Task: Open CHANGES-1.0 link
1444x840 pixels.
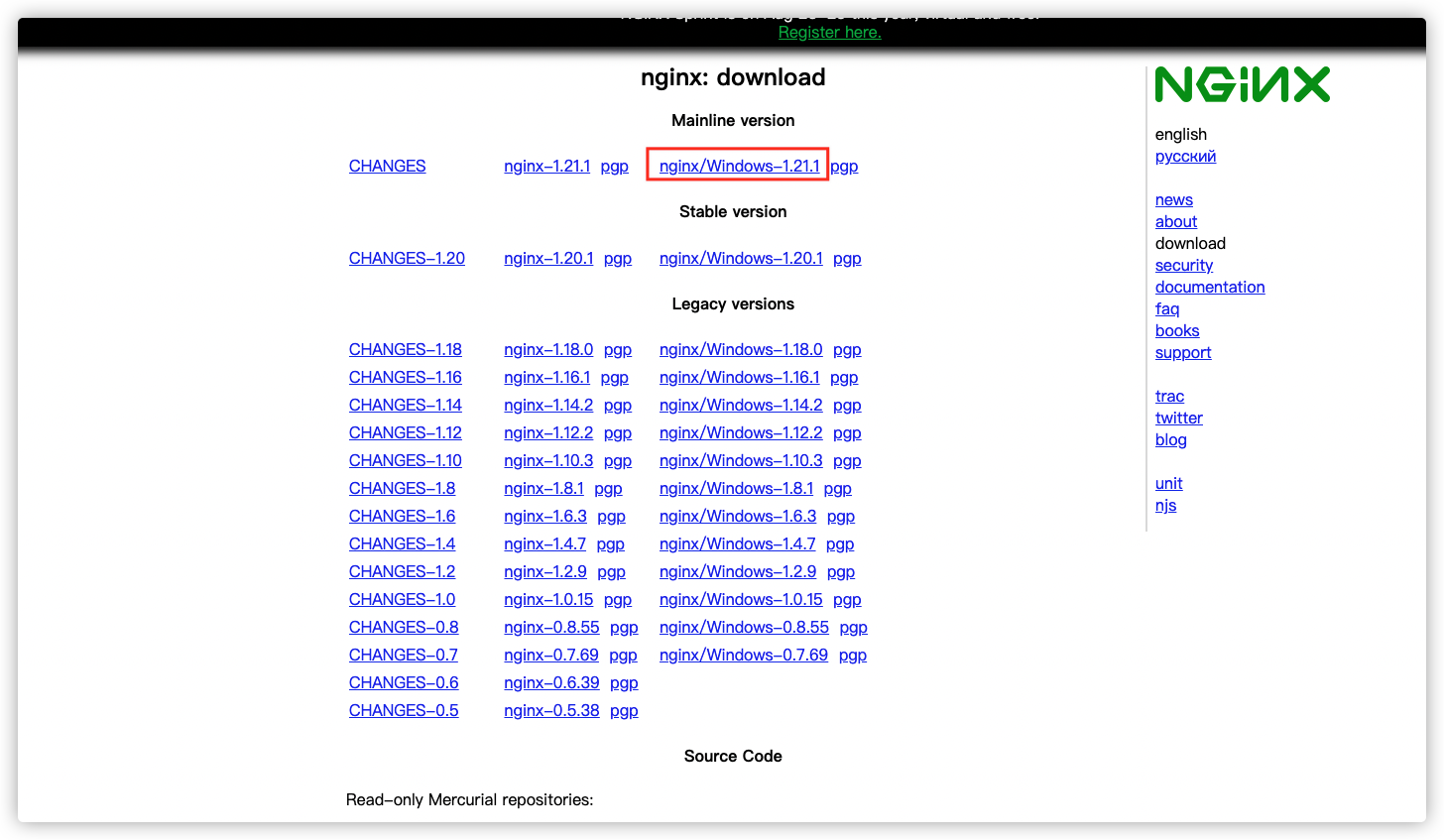Action: (x=402, y=600)
